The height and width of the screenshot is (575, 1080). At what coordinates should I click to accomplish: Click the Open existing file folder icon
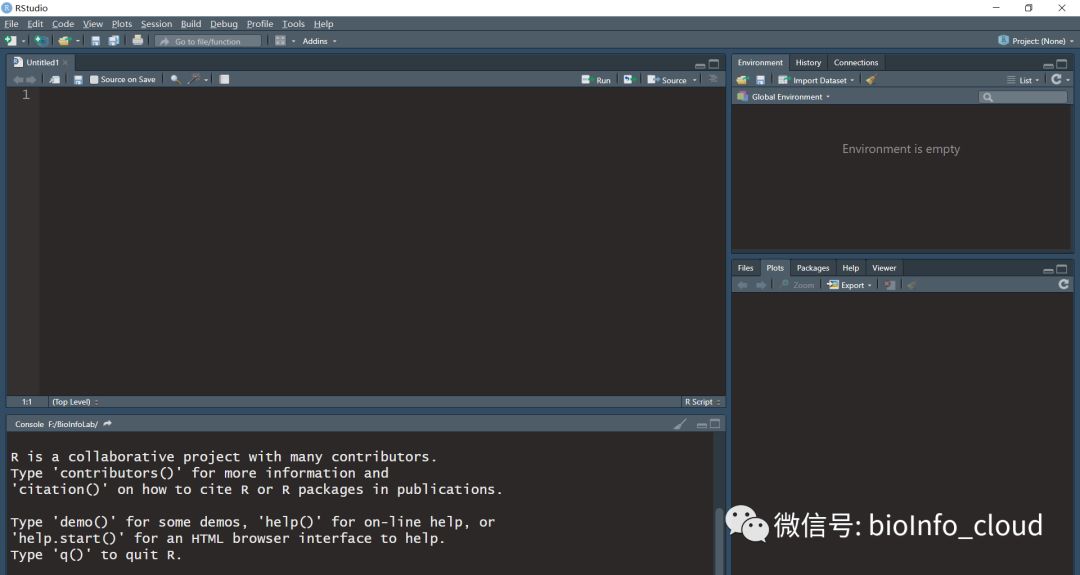(x=64, y=41)
